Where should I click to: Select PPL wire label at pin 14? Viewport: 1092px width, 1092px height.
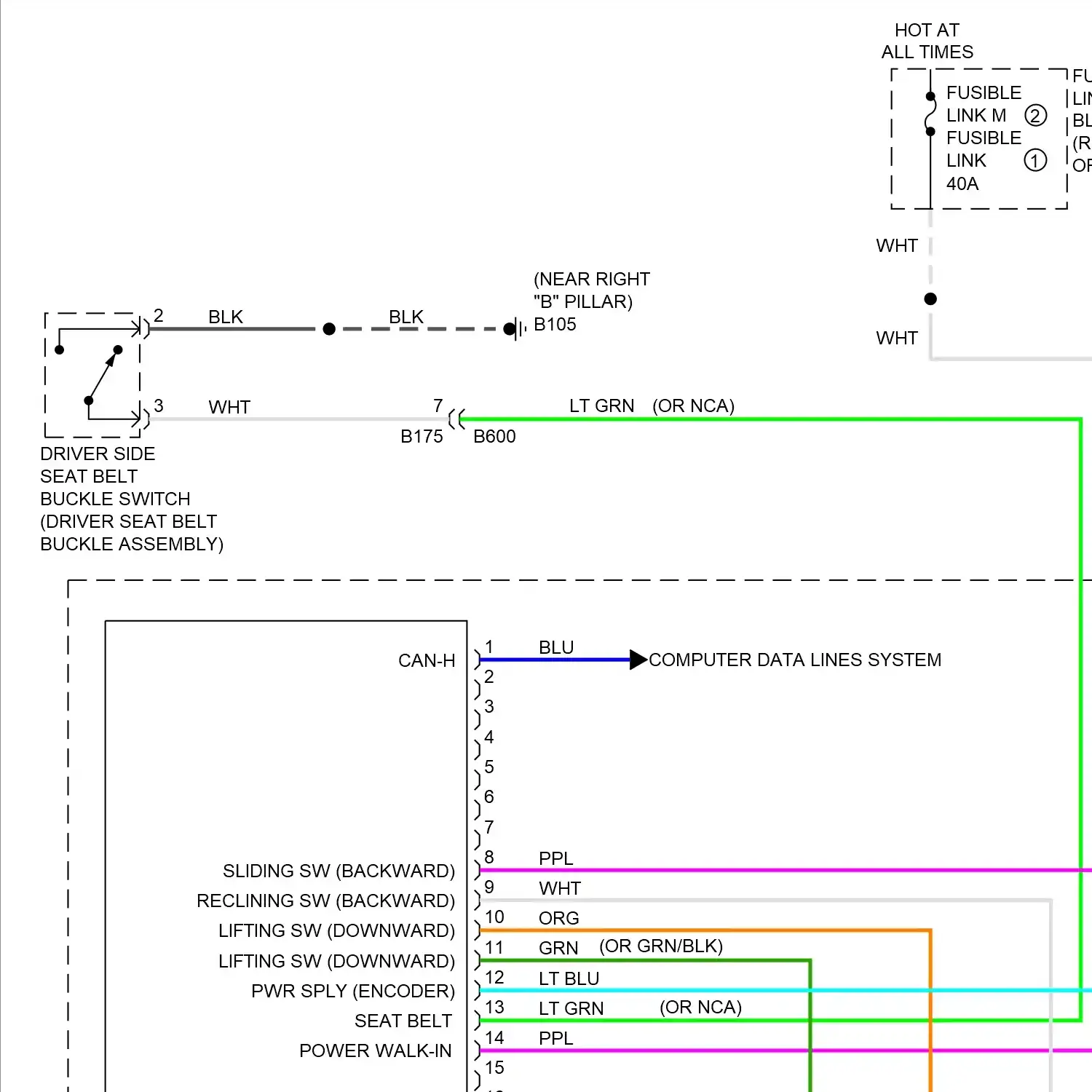pos(556,1039)
